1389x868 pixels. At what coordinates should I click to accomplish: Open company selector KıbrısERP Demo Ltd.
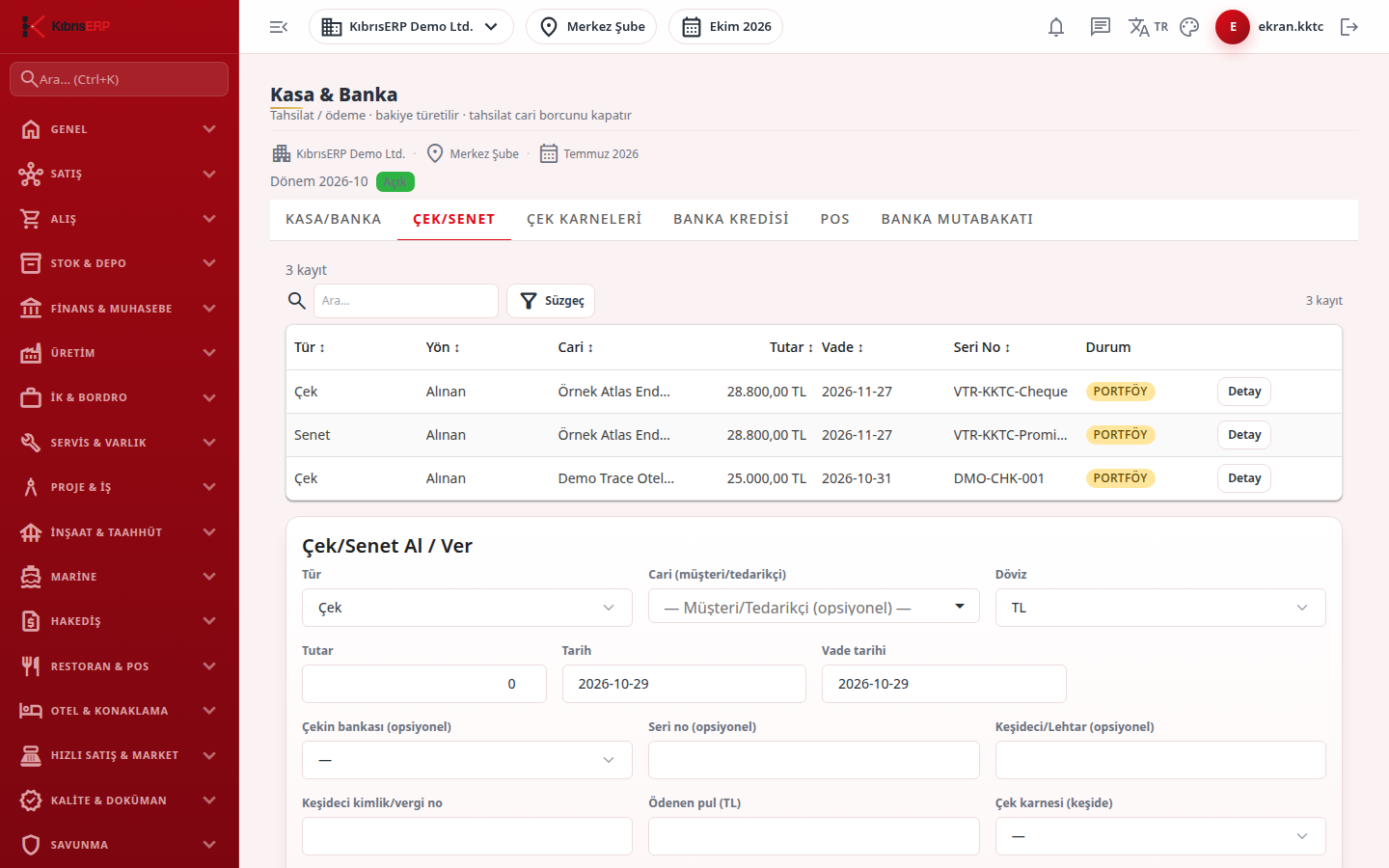pyautogui.click(x=411, y=27)
